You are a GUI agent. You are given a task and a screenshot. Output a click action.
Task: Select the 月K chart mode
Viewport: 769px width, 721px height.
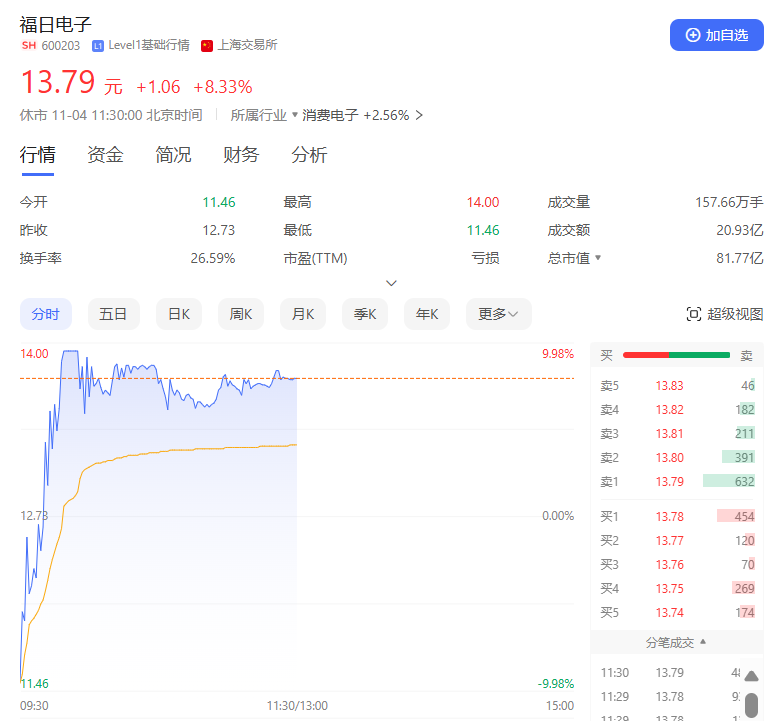(302, 314)
